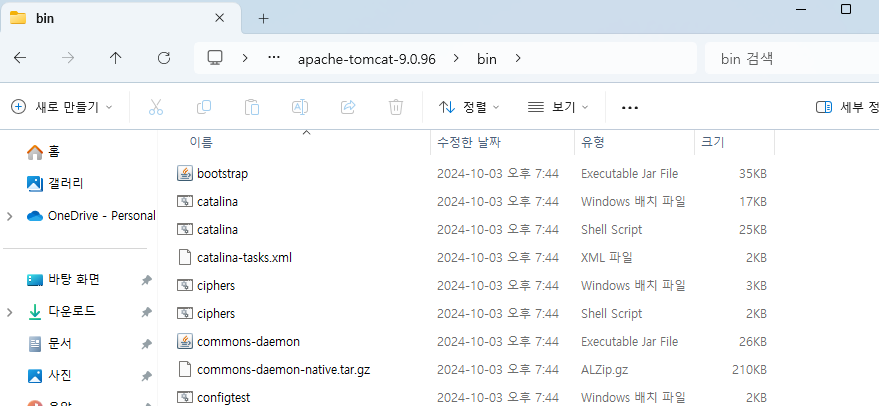This screenshot has width=879, height=406.
Task: Unpin 문서 using its pin icon
Action: tap(146, 343)
